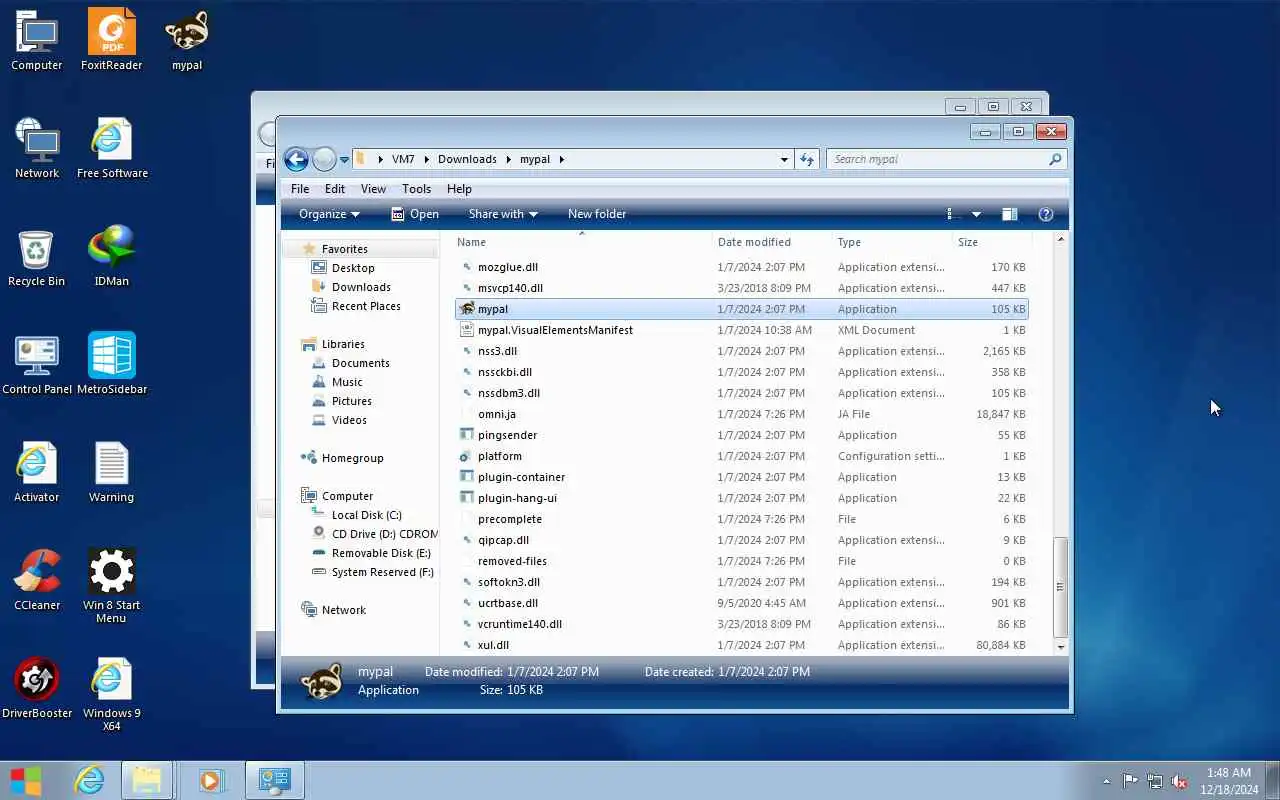Sort by Type column header
The width and height of the screenshot is (1280, 800).
[892, 242]
